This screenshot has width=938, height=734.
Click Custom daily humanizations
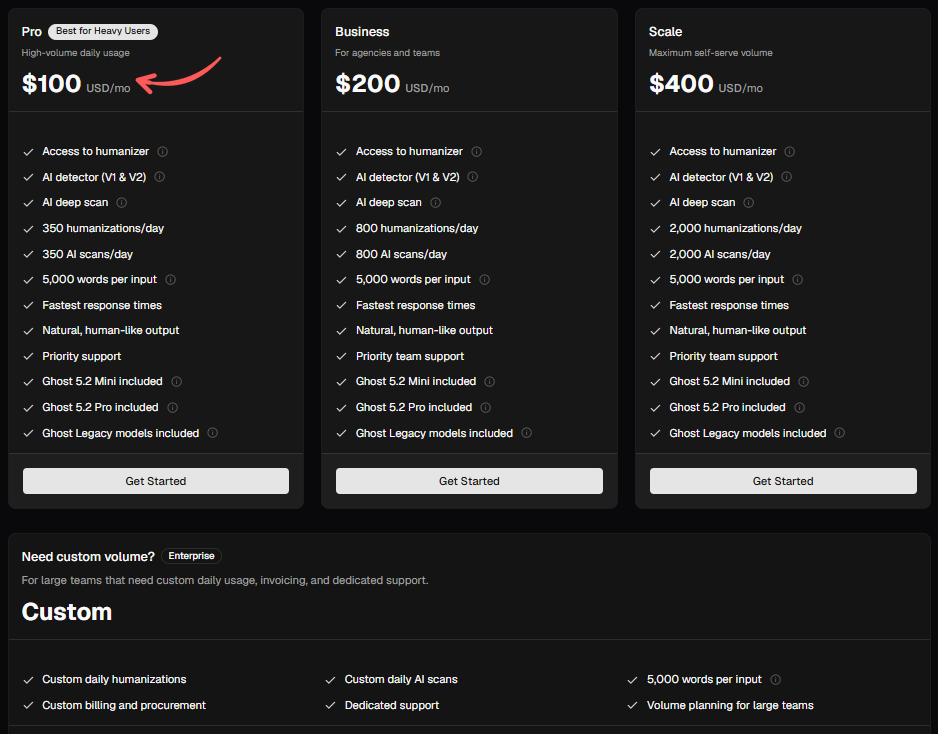coord(114,680)
